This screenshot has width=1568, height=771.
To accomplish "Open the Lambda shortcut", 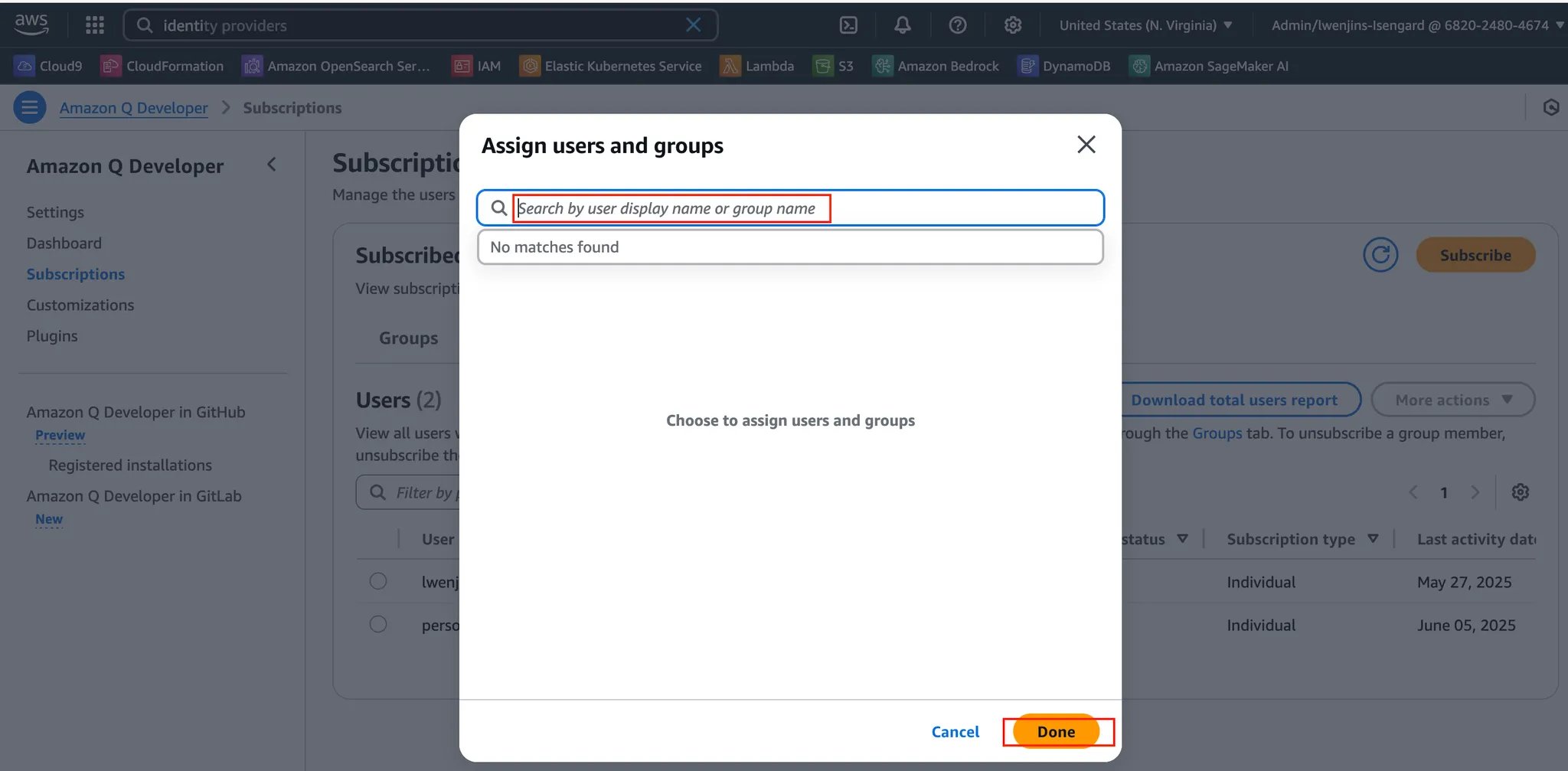I will coord(757,66).
